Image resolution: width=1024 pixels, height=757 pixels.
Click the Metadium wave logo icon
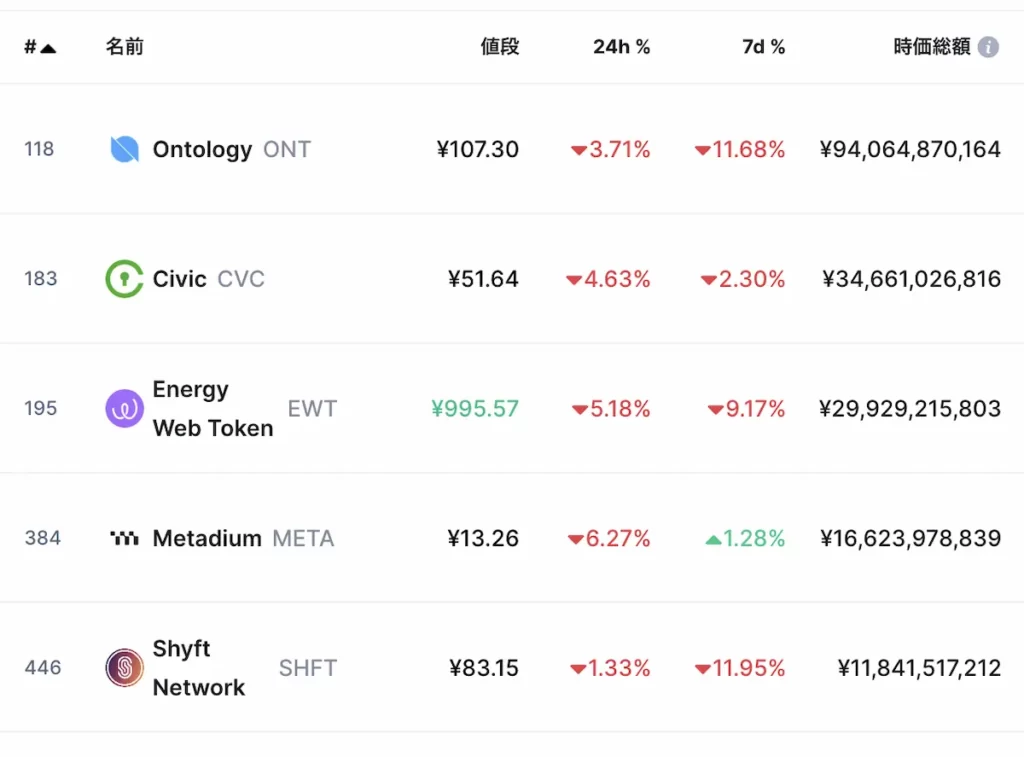point(124,538)
